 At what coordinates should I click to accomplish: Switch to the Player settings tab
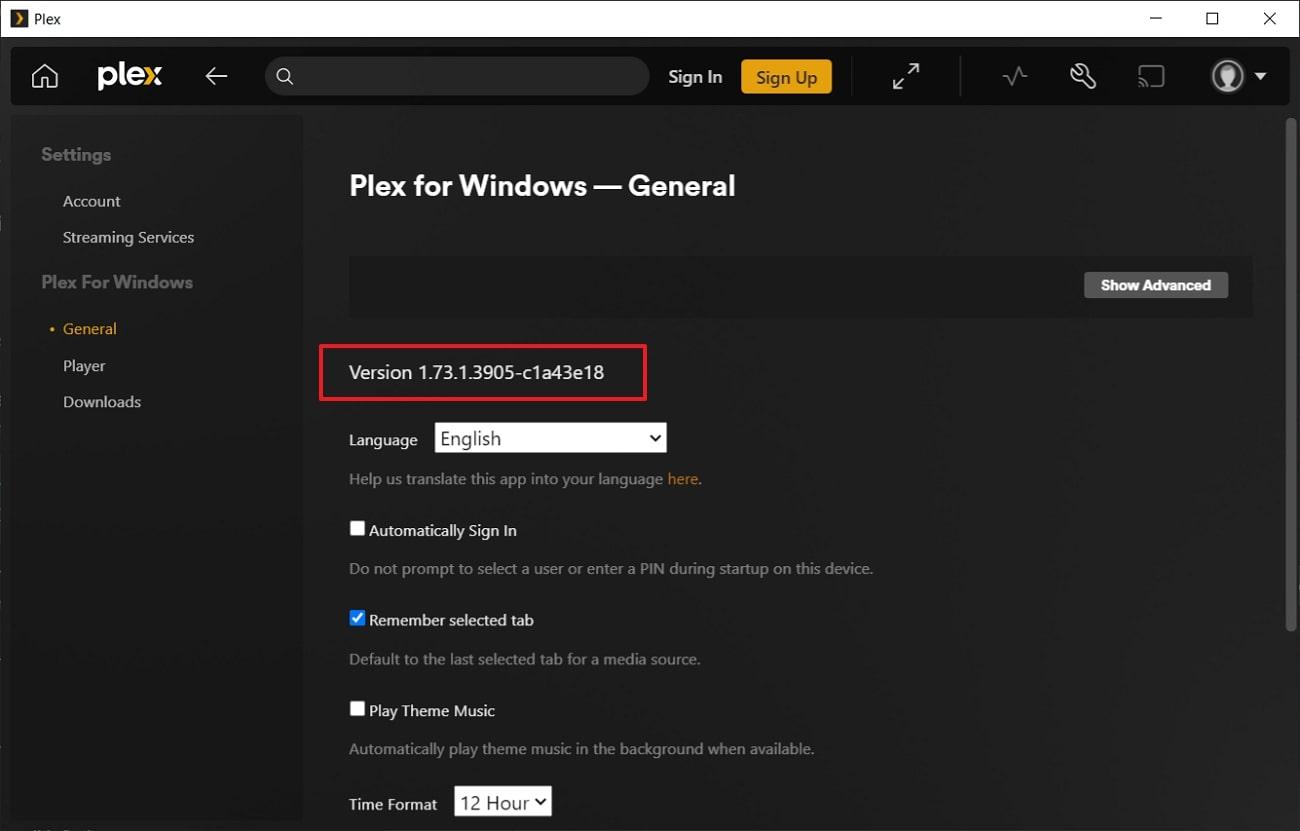coord(84,365)
